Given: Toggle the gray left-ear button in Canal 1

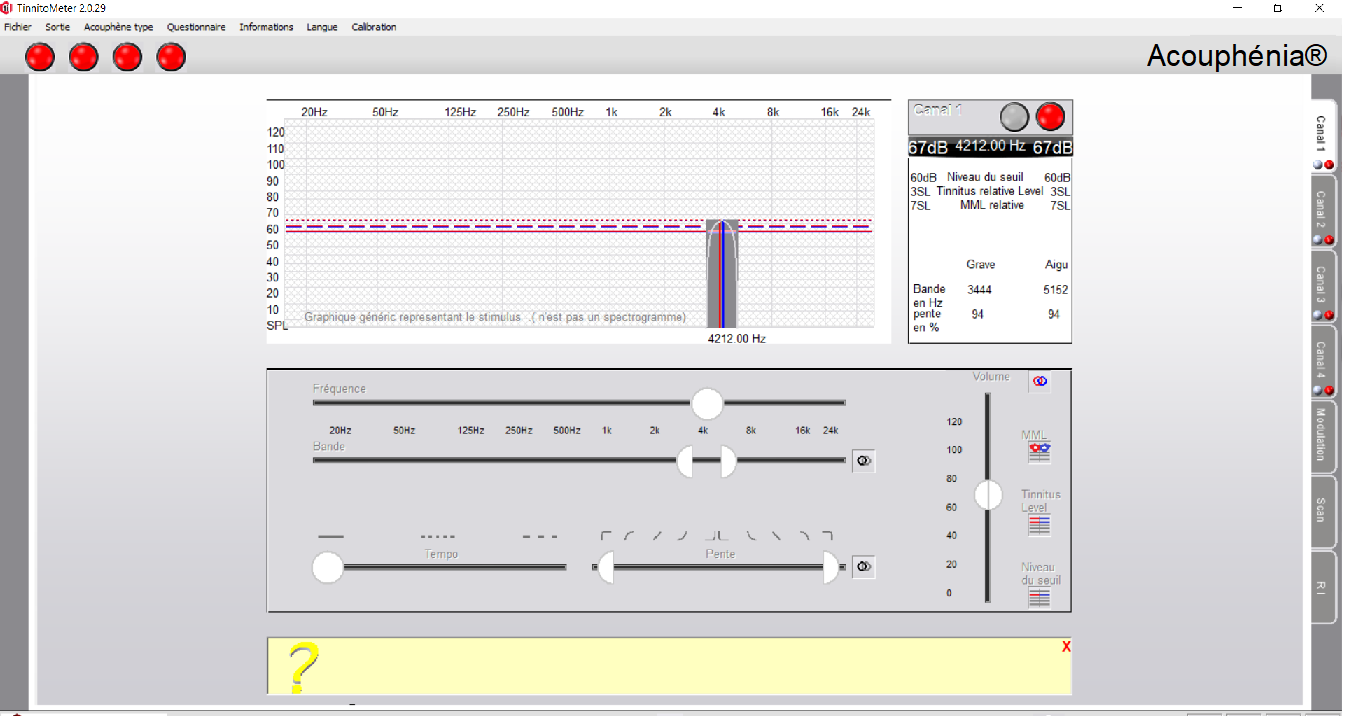Looking at the screenshot, I should pyautogui.click(x=1015, y=117).
